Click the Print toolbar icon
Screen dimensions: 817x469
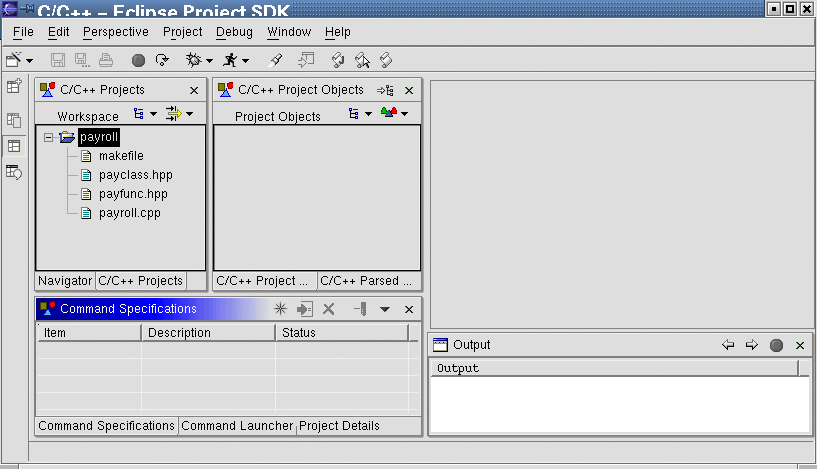tap(106, 60)
